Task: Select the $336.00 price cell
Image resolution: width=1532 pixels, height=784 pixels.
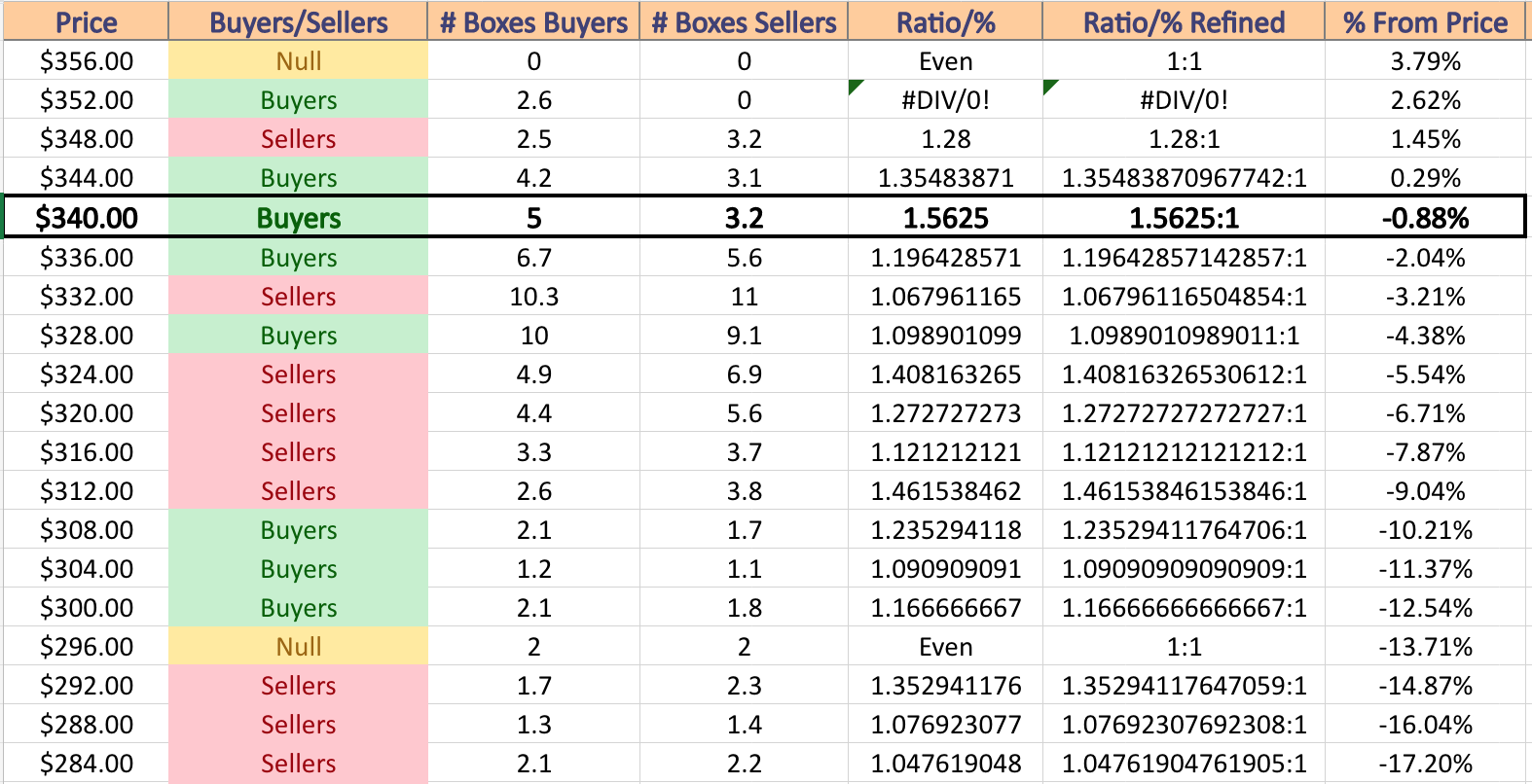Action: click(86, 258)
